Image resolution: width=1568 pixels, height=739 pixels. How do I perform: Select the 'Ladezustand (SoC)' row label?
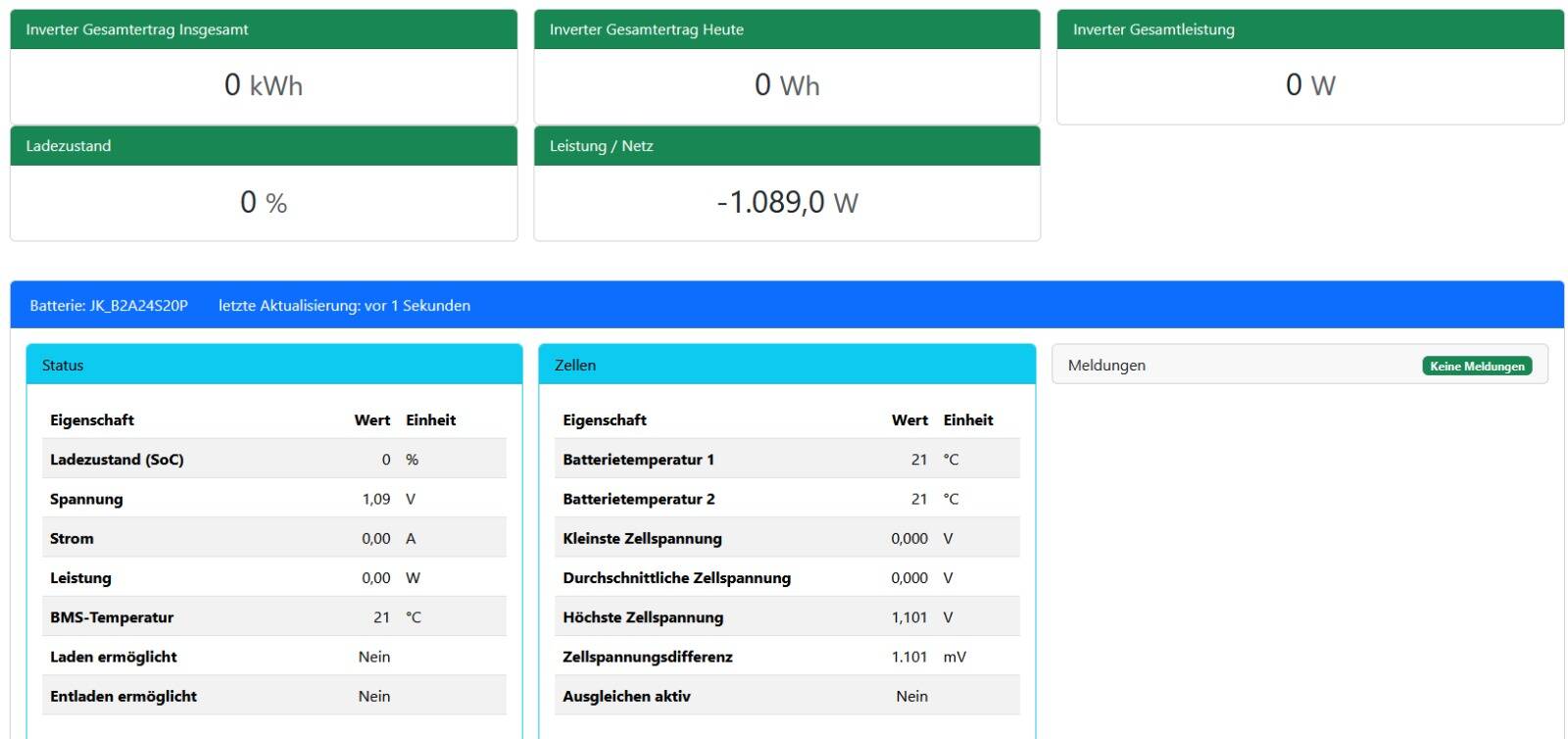(117, 460)
